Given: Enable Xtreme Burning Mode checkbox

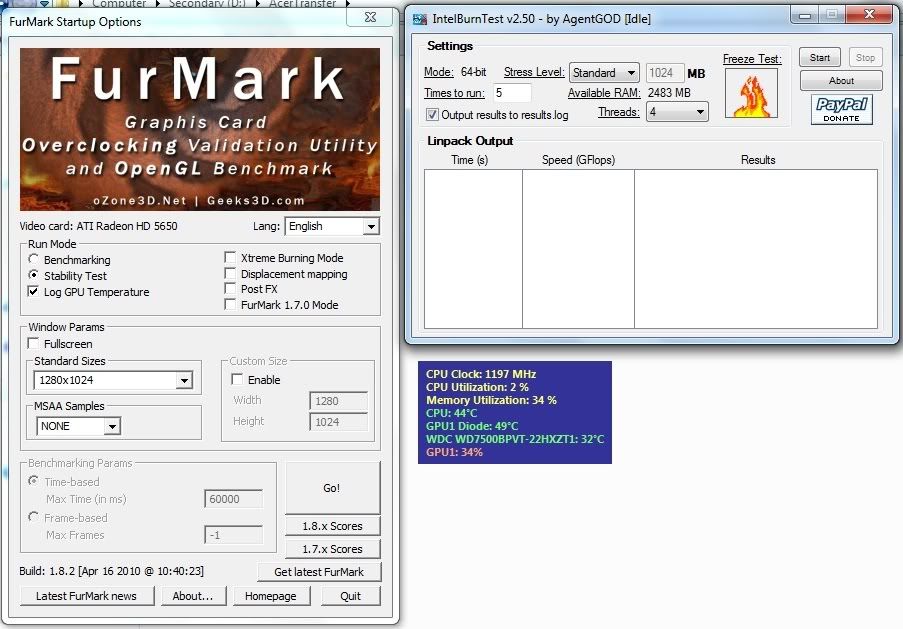Looking at the screenshot, I should click(x=231, y=258).
